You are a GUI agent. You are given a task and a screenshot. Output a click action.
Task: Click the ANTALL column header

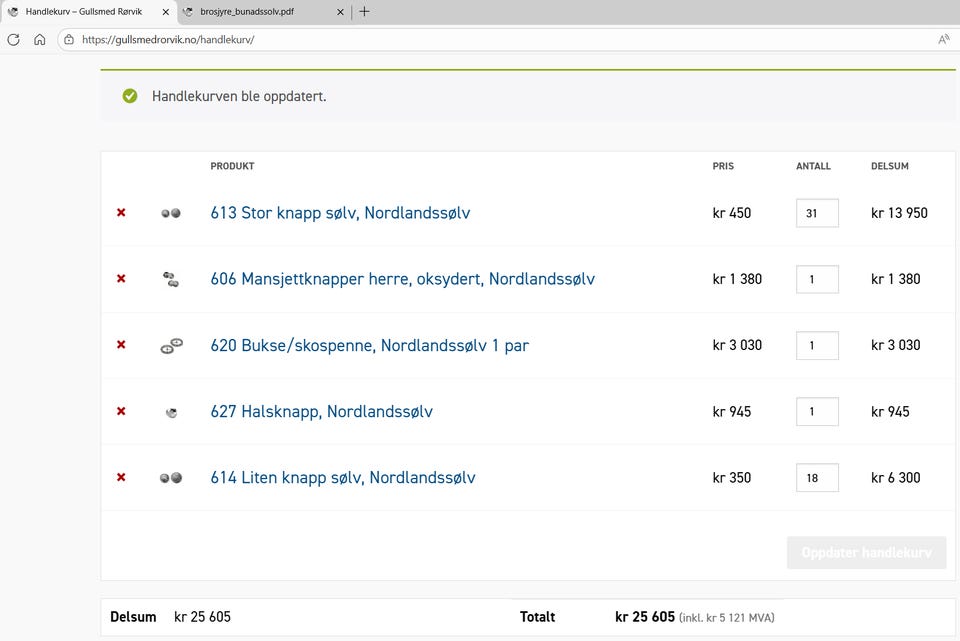pyautogui.click(x=813, y=166)
